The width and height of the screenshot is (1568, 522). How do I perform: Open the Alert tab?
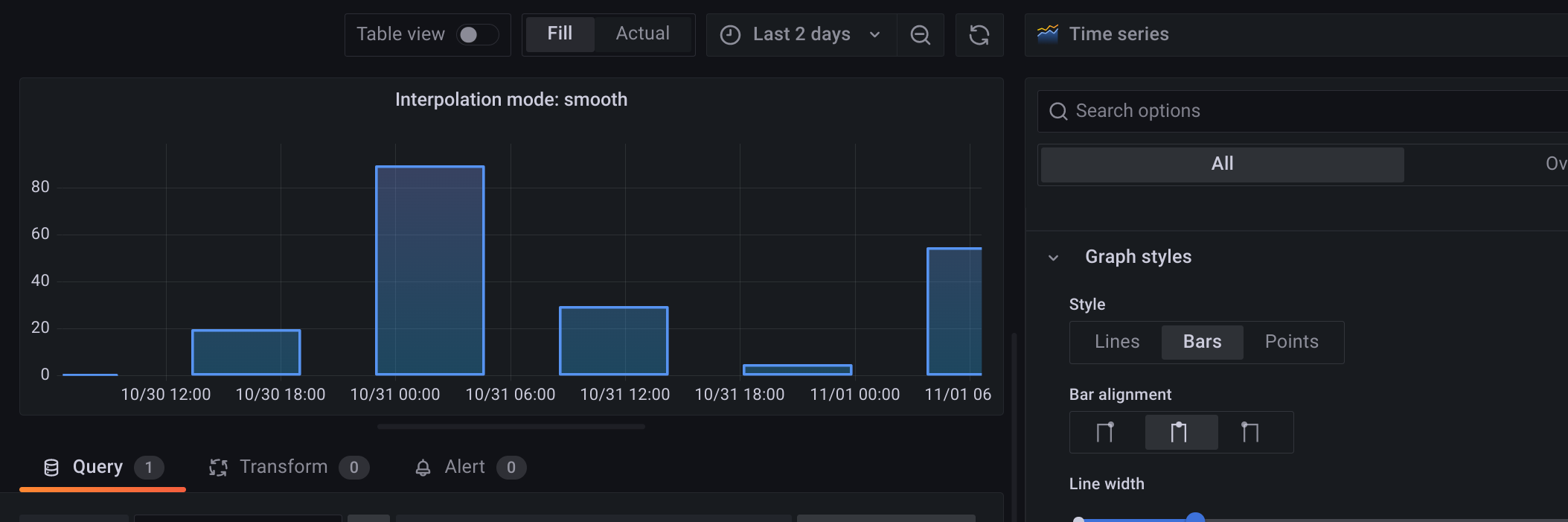tap(470, 467)
